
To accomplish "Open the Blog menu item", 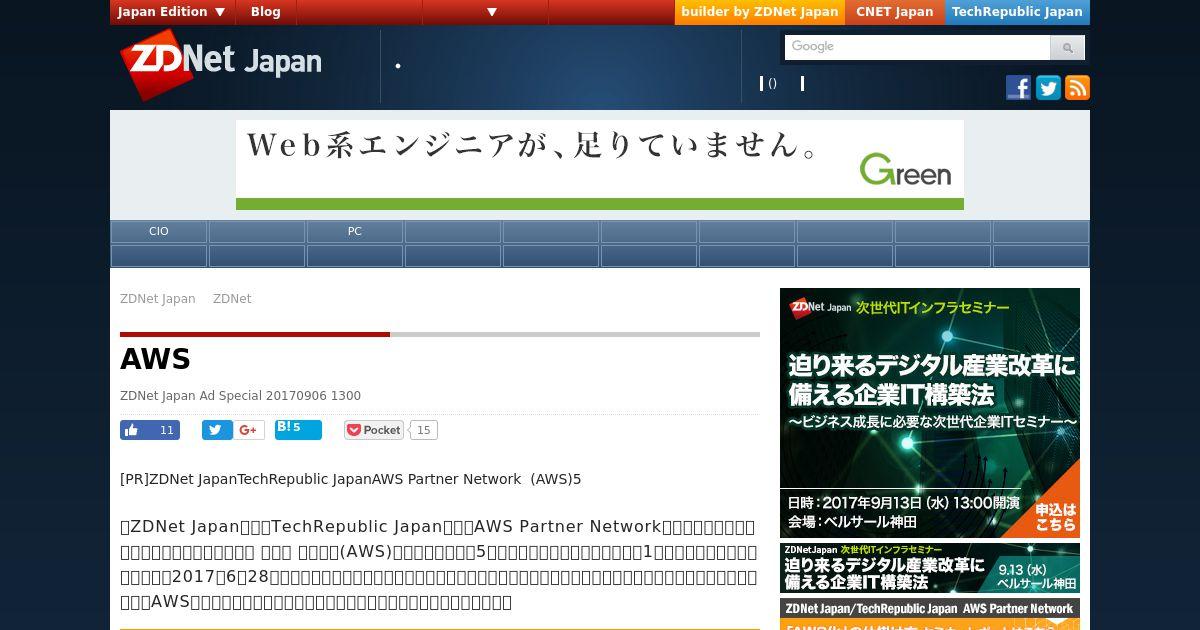I will coord(265,12).
